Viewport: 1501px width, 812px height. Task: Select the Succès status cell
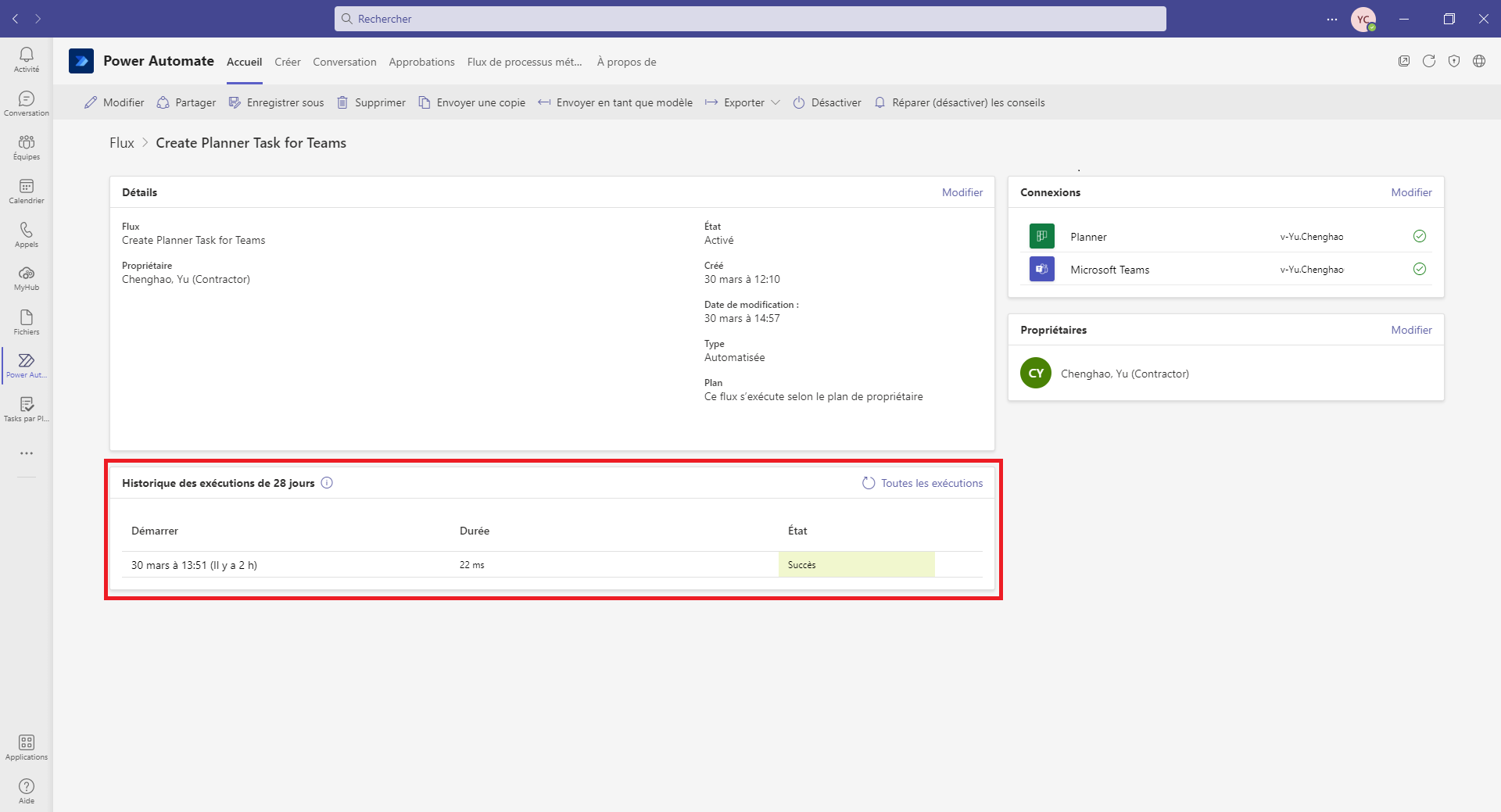tap(857, 564)
